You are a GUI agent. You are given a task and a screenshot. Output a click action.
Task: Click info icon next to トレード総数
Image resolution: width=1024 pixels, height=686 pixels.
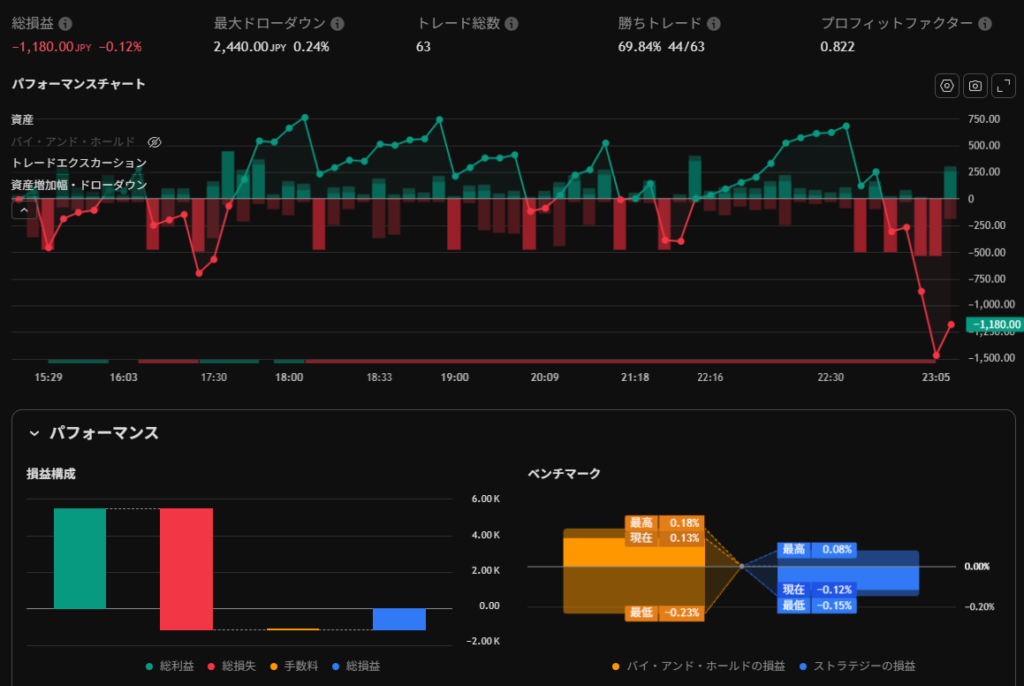point(511,23)
